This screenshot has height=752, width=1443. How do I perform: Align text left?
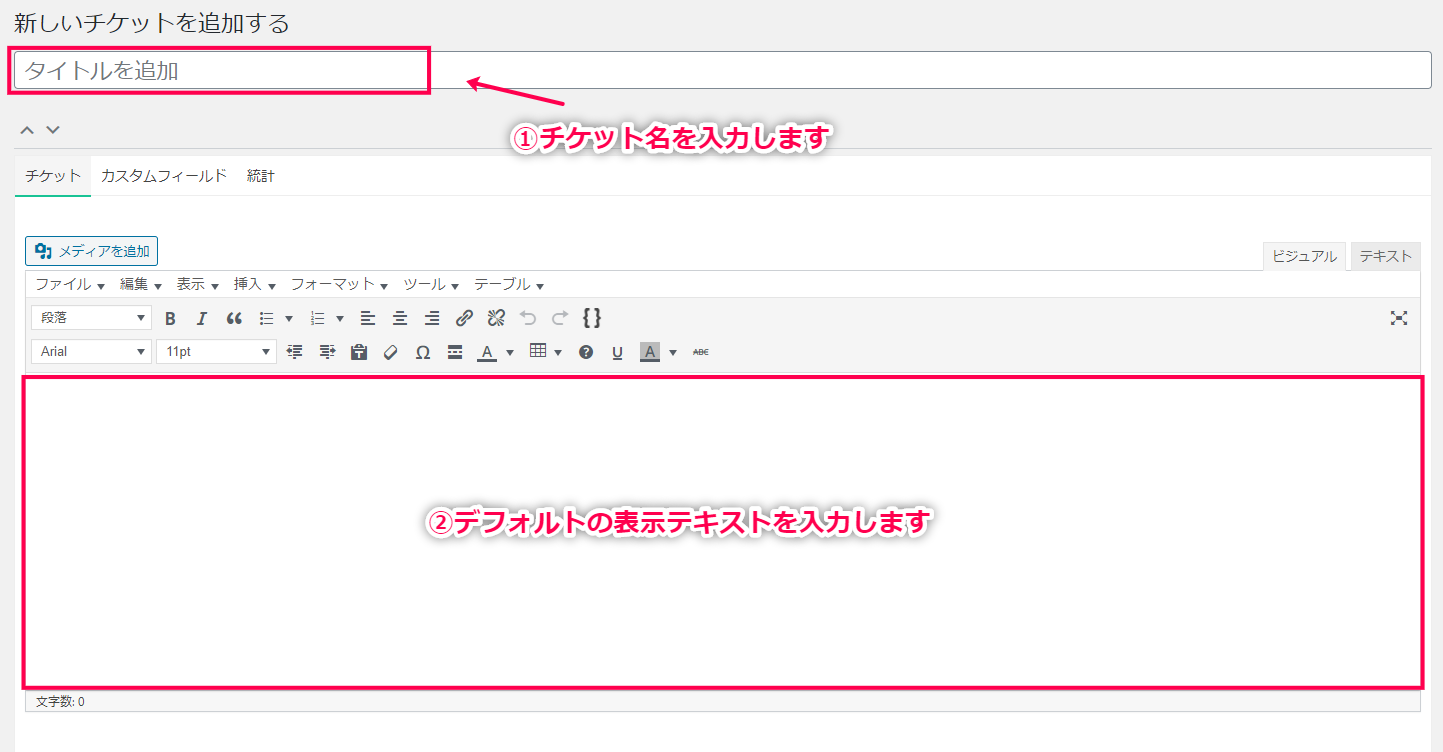368,318
